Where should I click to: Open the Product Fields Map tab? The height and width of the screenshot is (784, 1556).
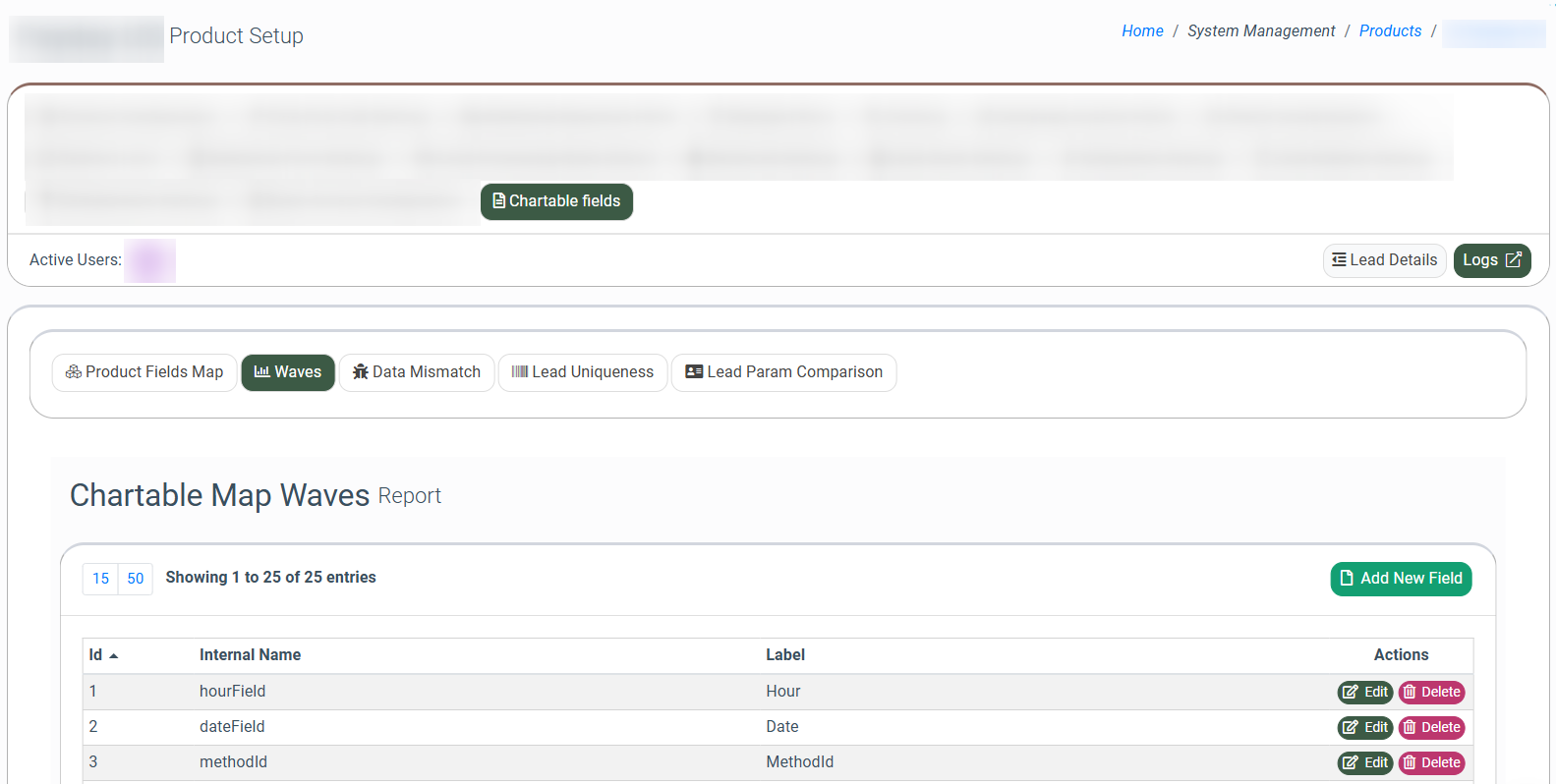[144, 372]
